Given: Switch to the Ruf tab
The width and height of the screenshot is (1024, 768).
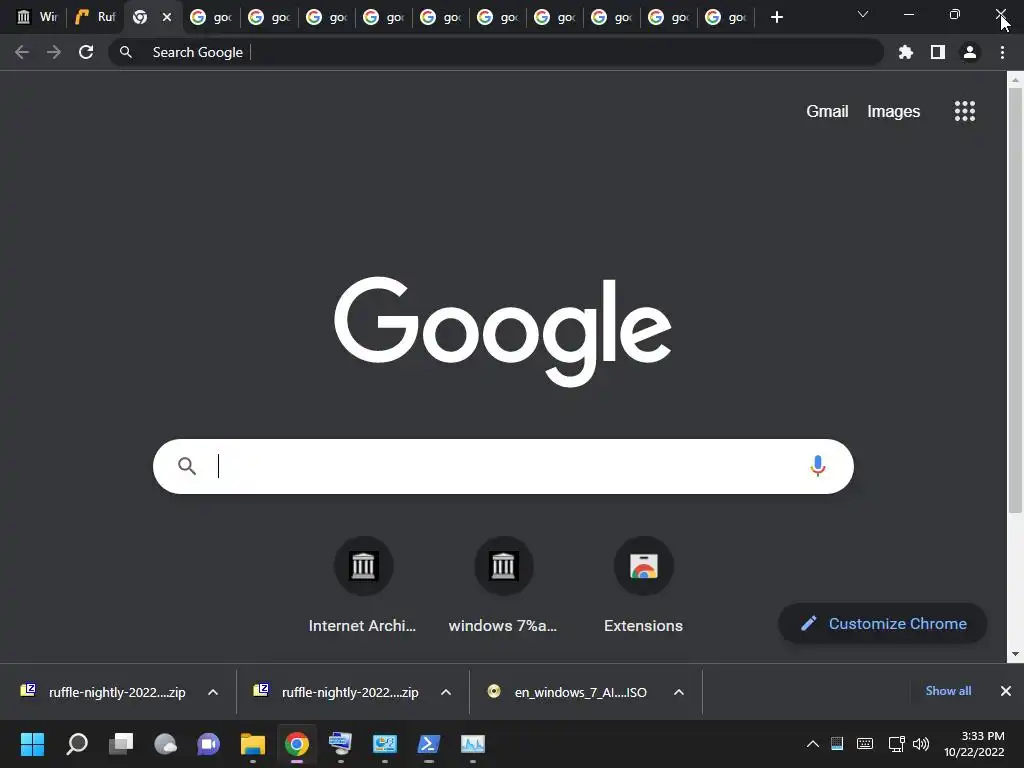Looking at the screenshot, I should [x=95, y=18].
